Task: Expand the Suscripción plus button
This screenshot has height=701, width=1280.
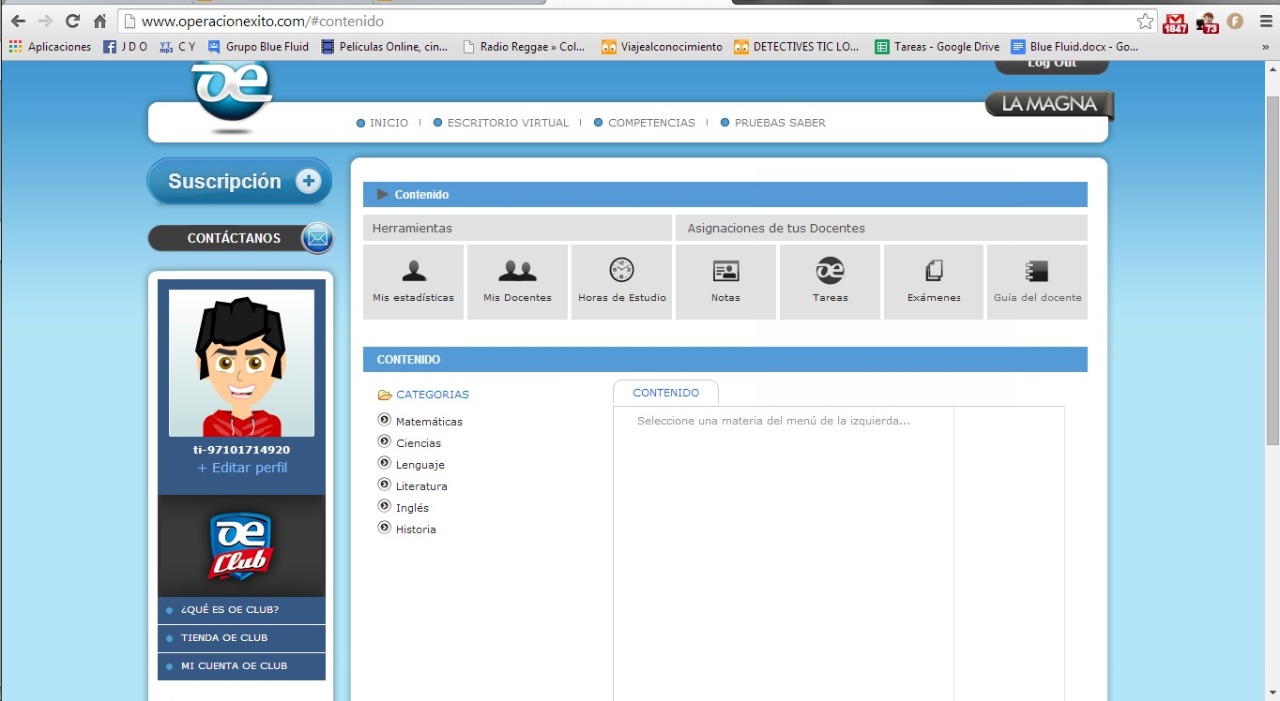Action: [x=308, y=181]
